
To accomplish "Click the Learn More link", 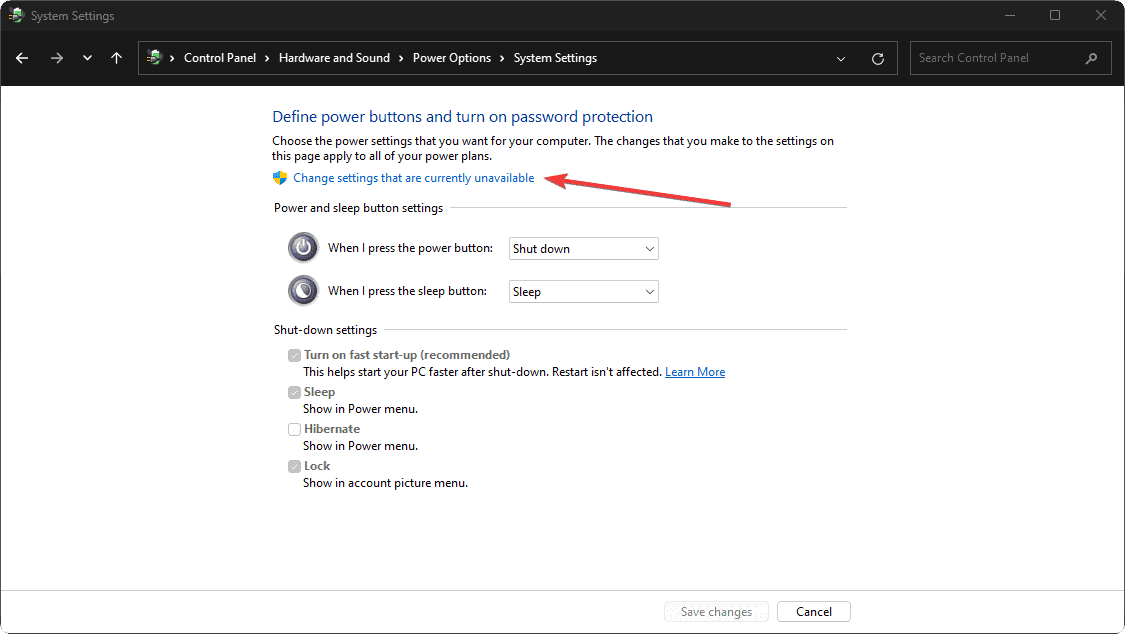I will 694,371.
